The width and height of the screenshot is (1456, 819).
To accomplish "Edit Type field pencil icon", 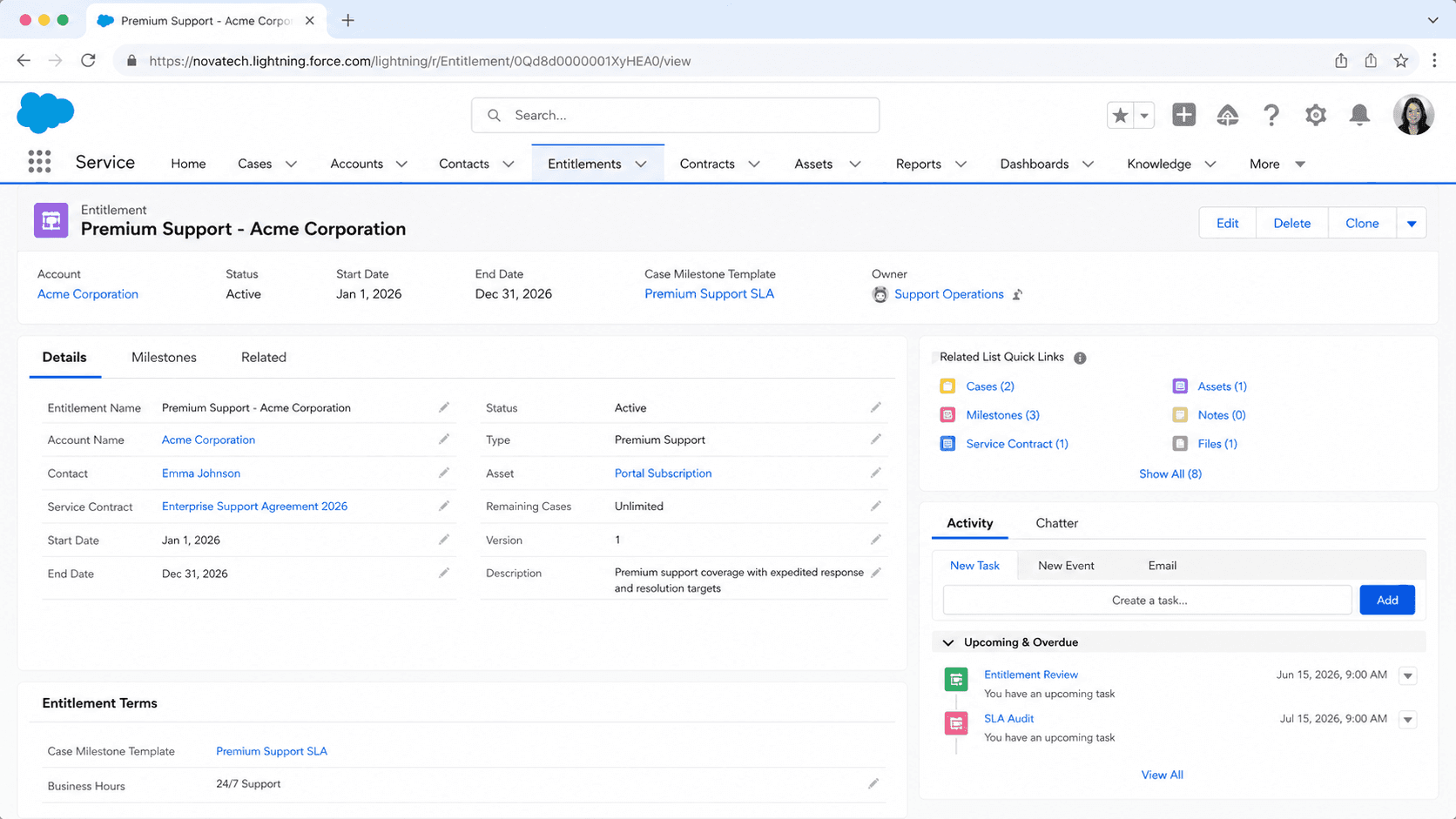I will point(876,440).
